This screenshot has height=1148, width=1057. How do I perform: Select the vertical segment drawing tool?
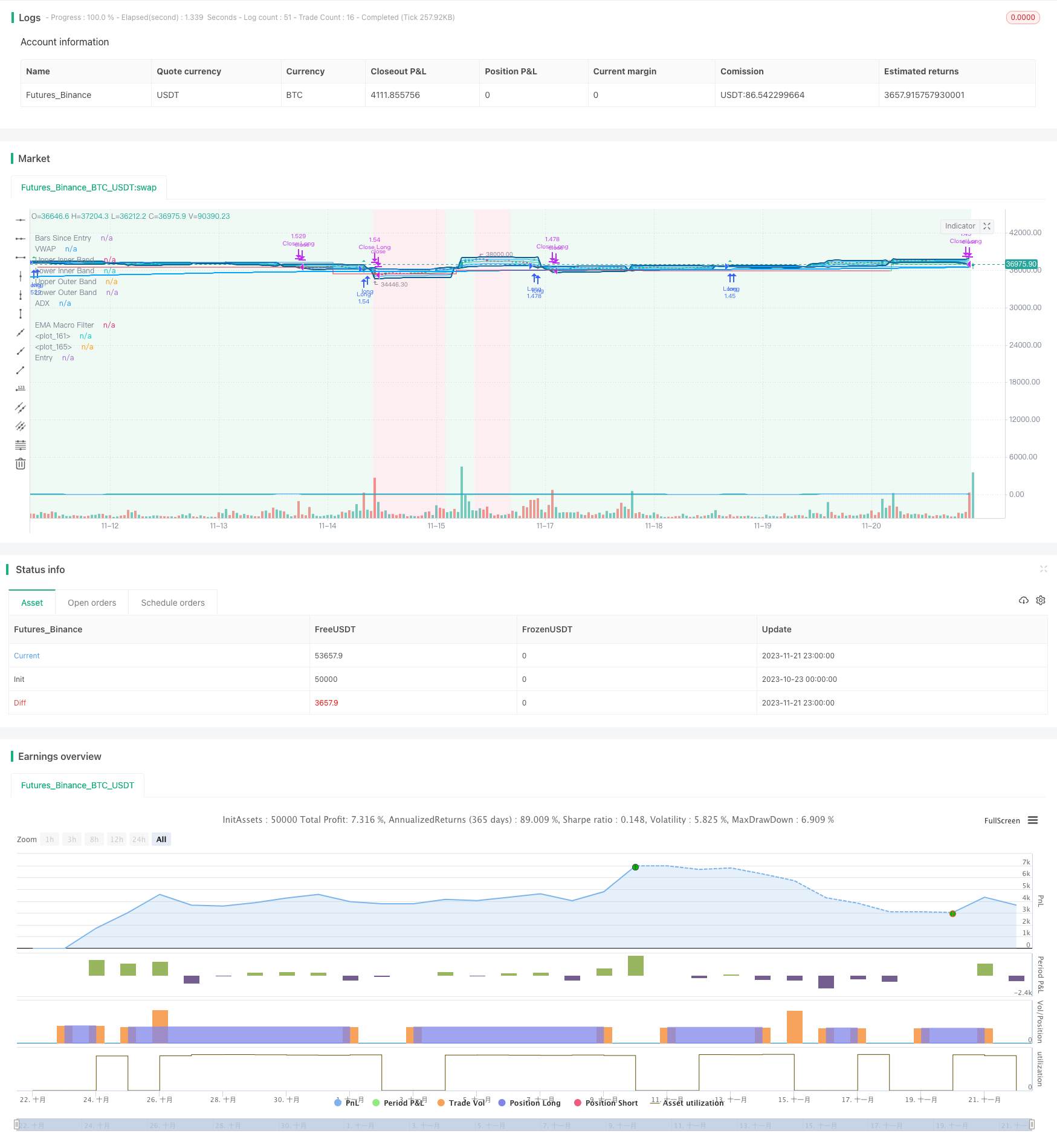point(21,313)
